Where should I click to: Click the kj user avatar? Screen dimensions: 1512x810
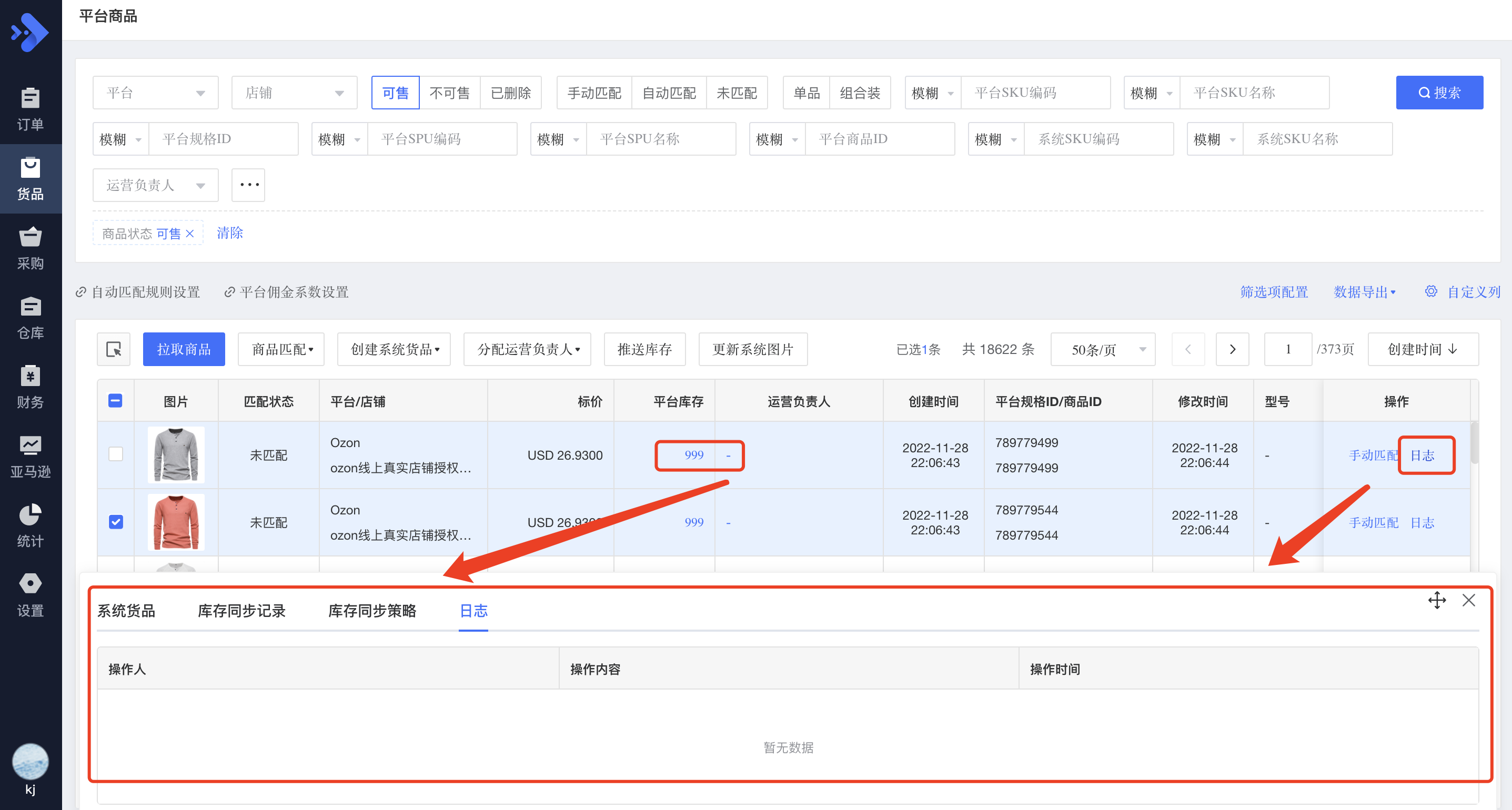pyautogui.click(x=30, y=761)
